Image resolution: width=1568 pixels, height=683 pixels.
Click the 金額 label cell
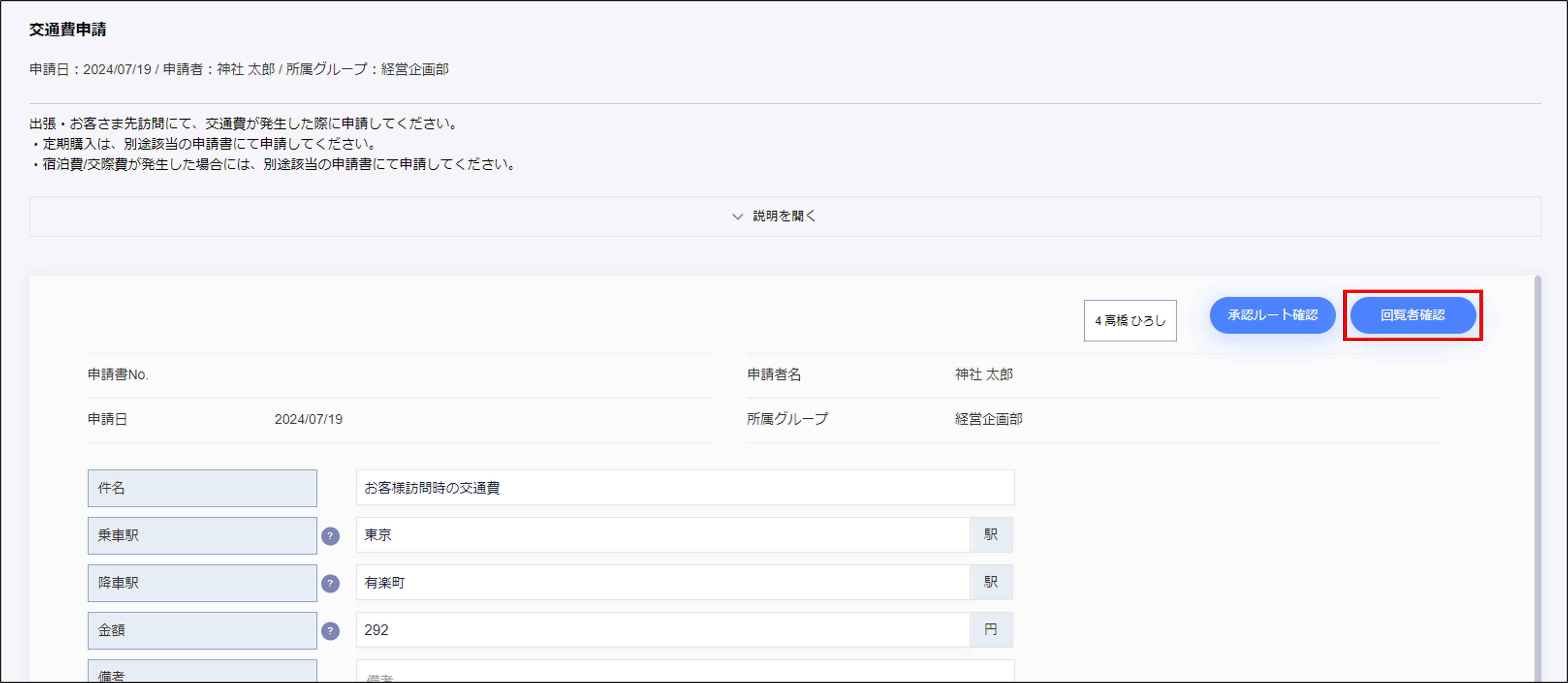(202, 631)
